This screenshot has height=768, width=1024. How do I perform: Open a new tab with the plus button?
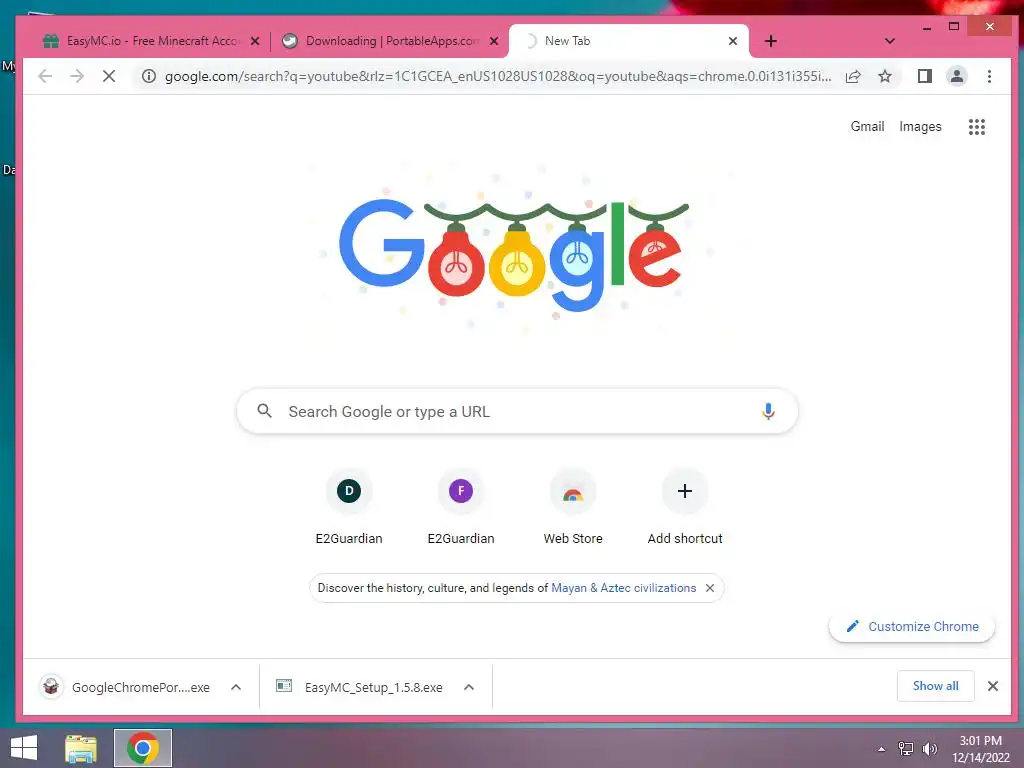(x=771, y=41)
